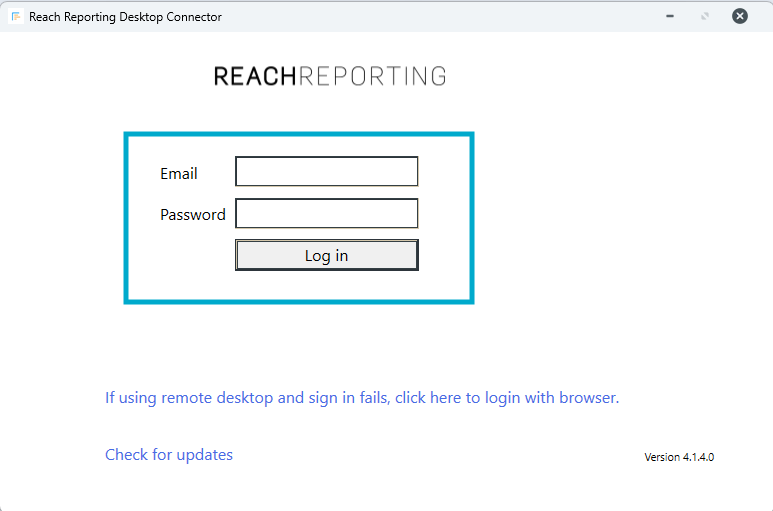This screenshot has height=511, width=773.
Task: Click the Email label
Action: point(178,173)
